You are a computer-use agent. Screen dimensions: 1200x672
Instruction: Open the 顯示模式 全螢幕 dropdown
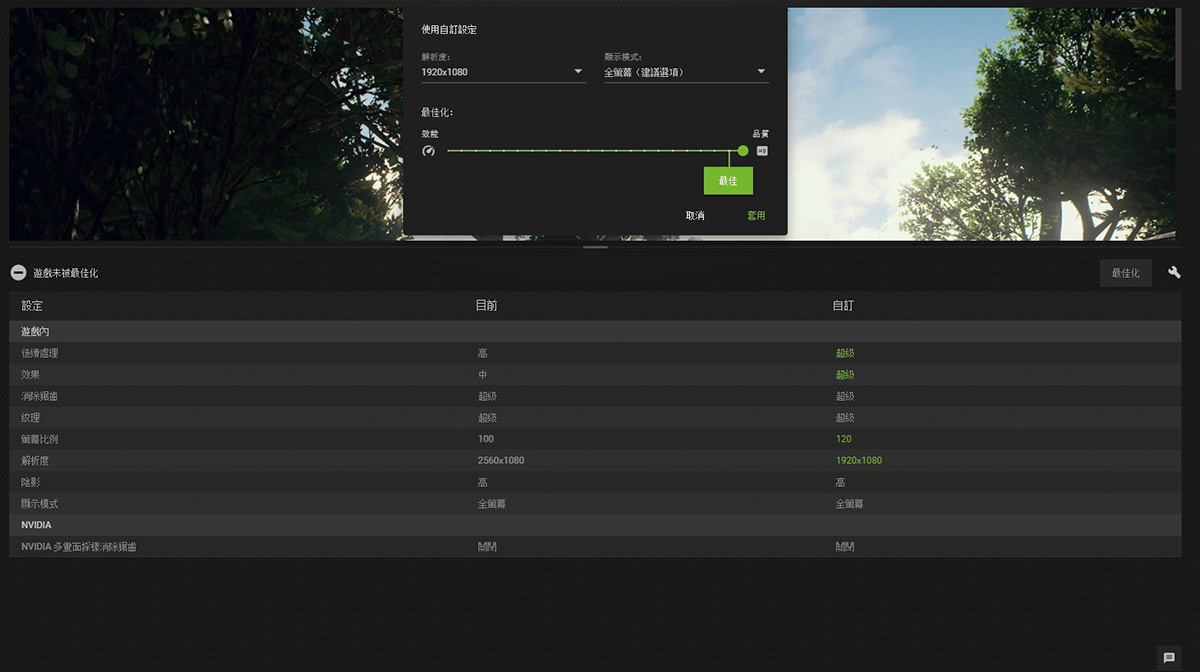point(685,72)
